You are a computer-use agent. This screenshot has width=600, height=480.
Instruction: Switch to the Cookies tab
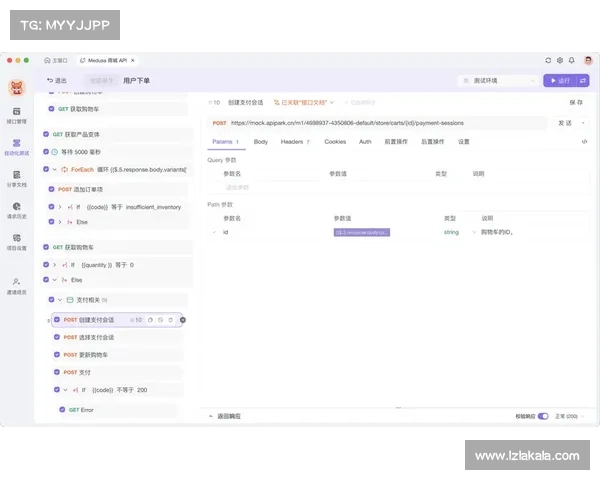pyautogui.click(x=335, y=142)
